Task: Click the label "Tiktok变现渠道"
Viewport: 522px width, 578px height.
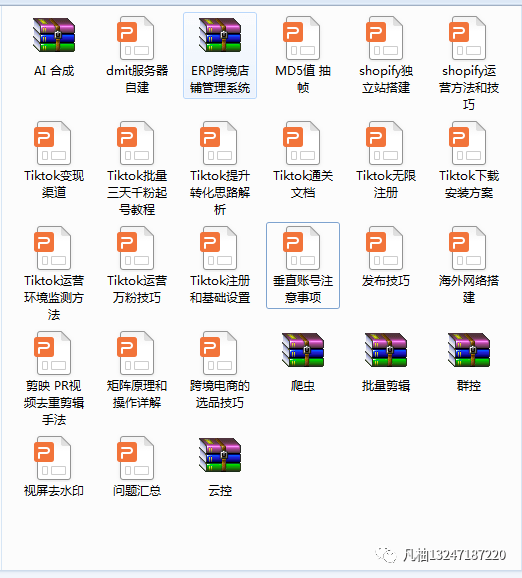Action: tap(54, 184)
